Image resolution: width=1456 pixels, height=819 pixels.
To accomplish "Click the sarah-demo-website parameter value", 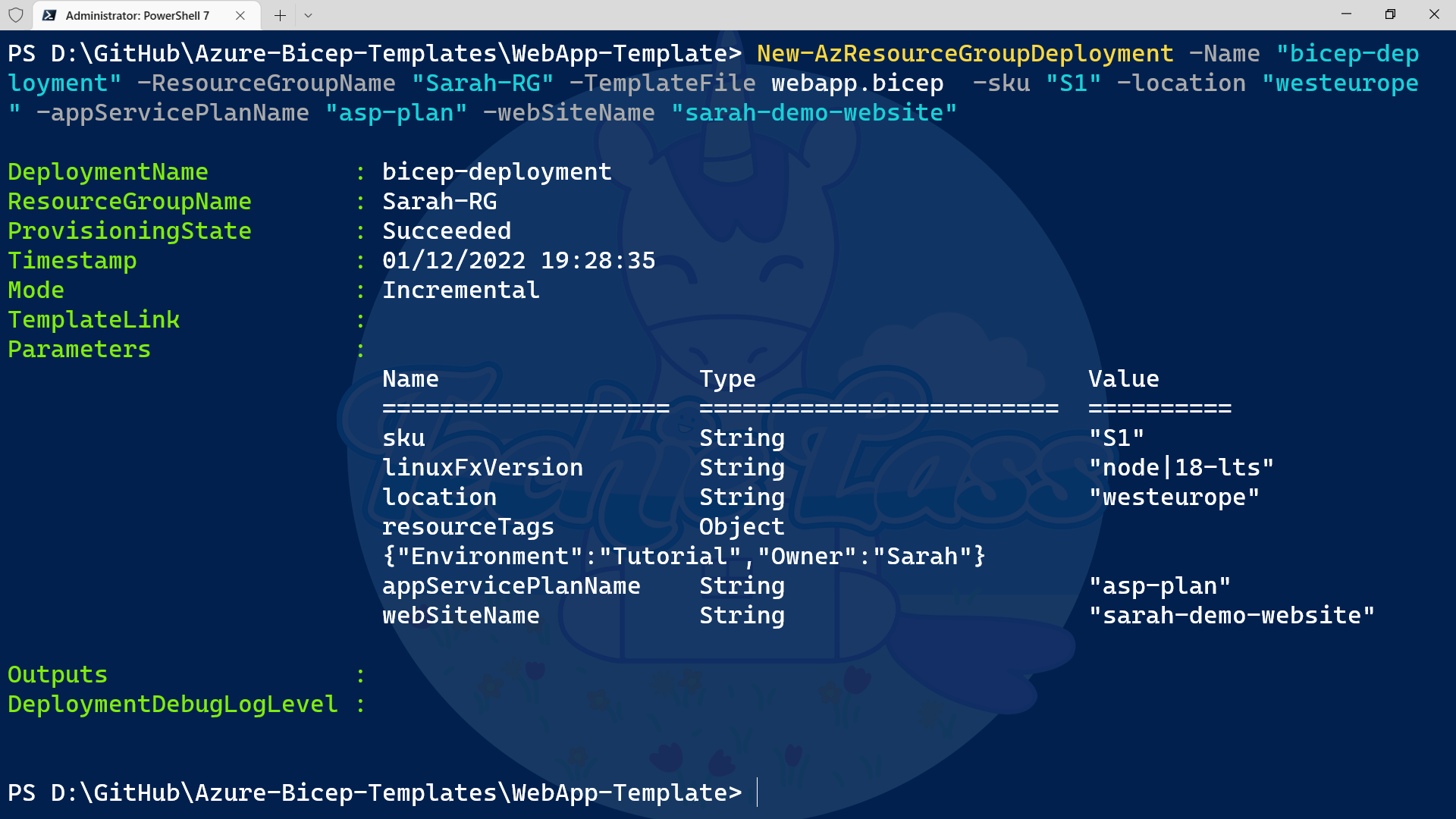I will click(1230, 615).
